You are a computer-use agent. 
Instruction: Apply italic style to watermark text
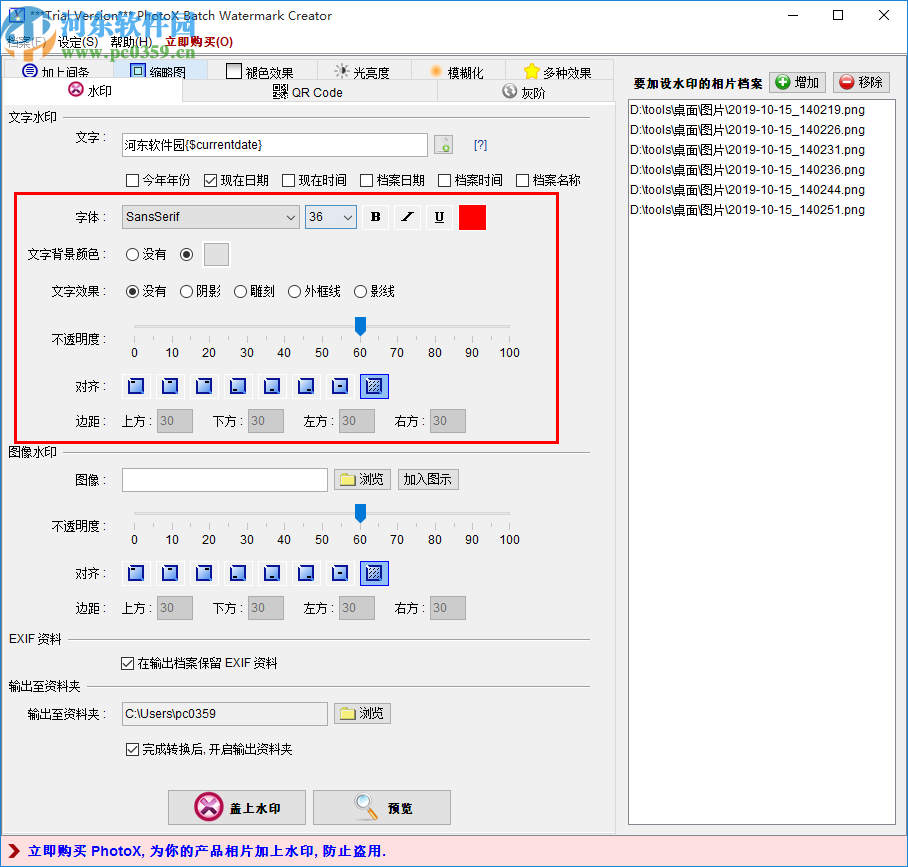click(407, 217)
